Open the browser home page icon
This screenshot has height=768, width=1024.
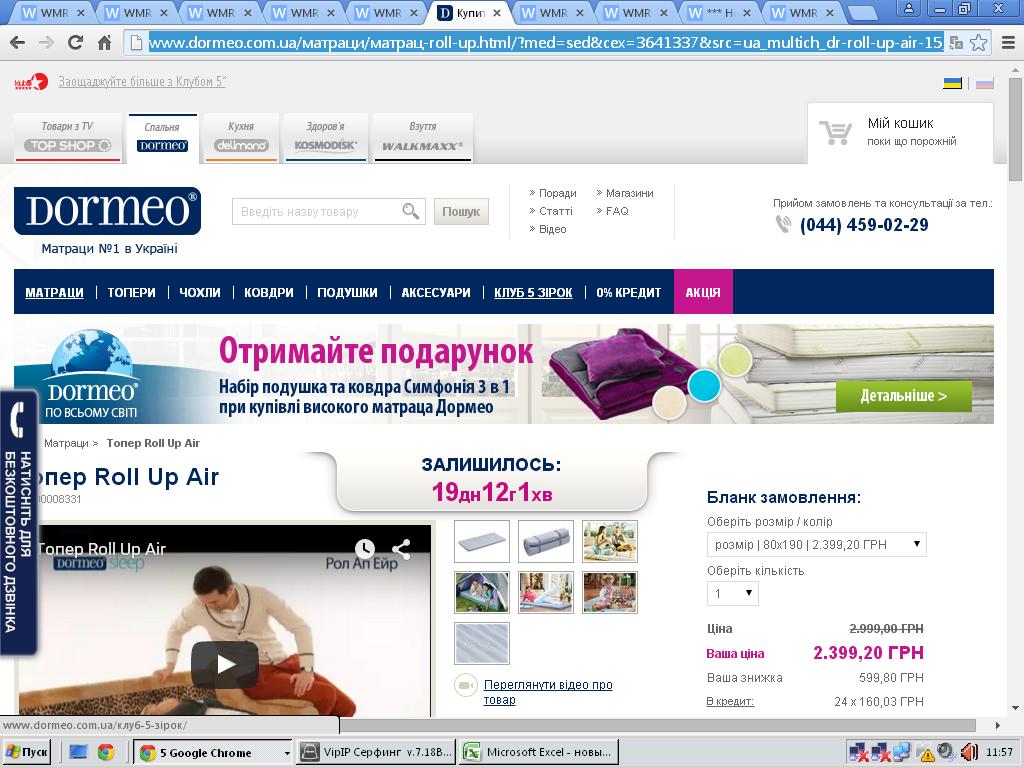[104, 43]
